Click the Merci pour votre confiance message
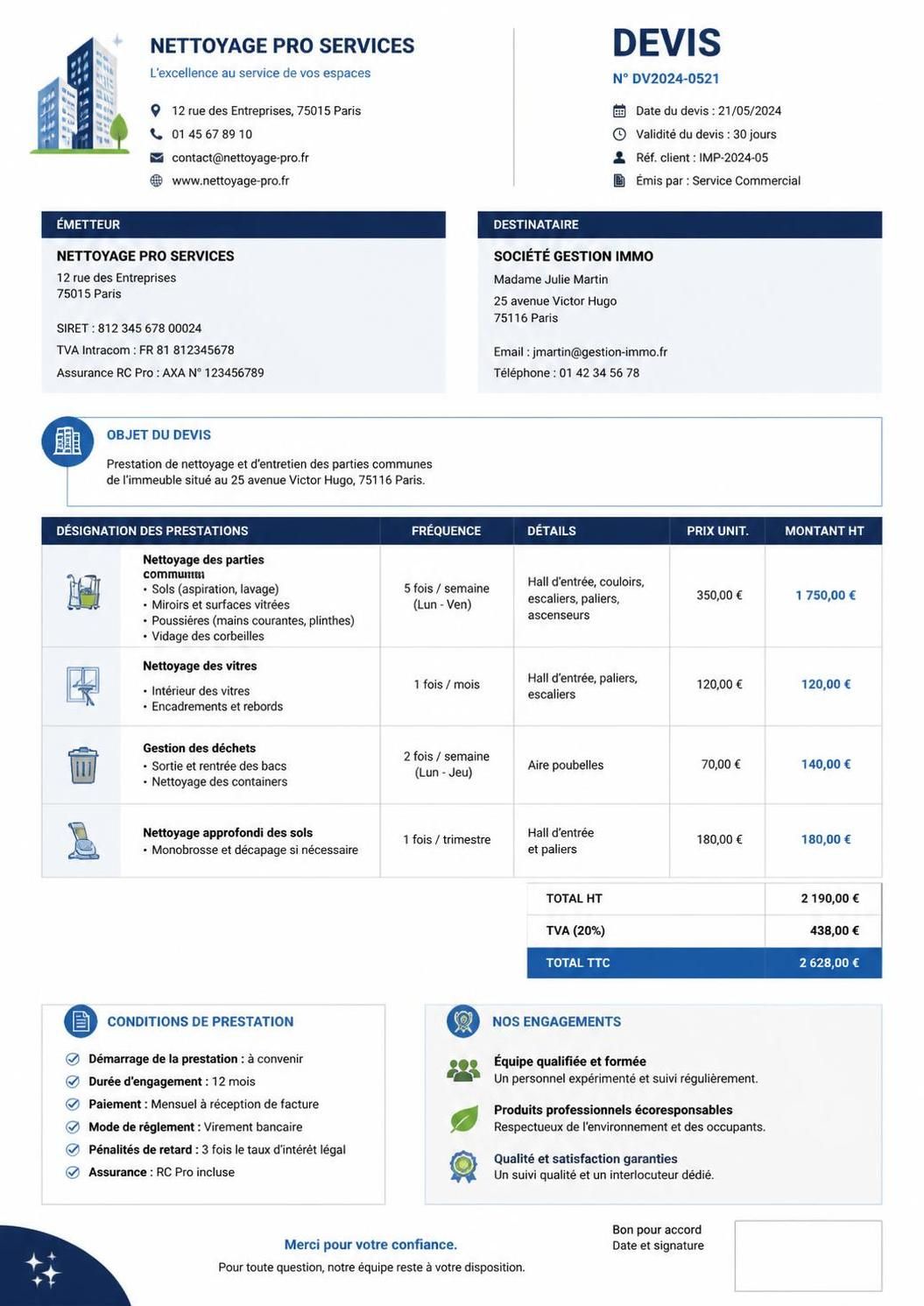This screenshot has width=924, height=1306. click(370, 1245)
